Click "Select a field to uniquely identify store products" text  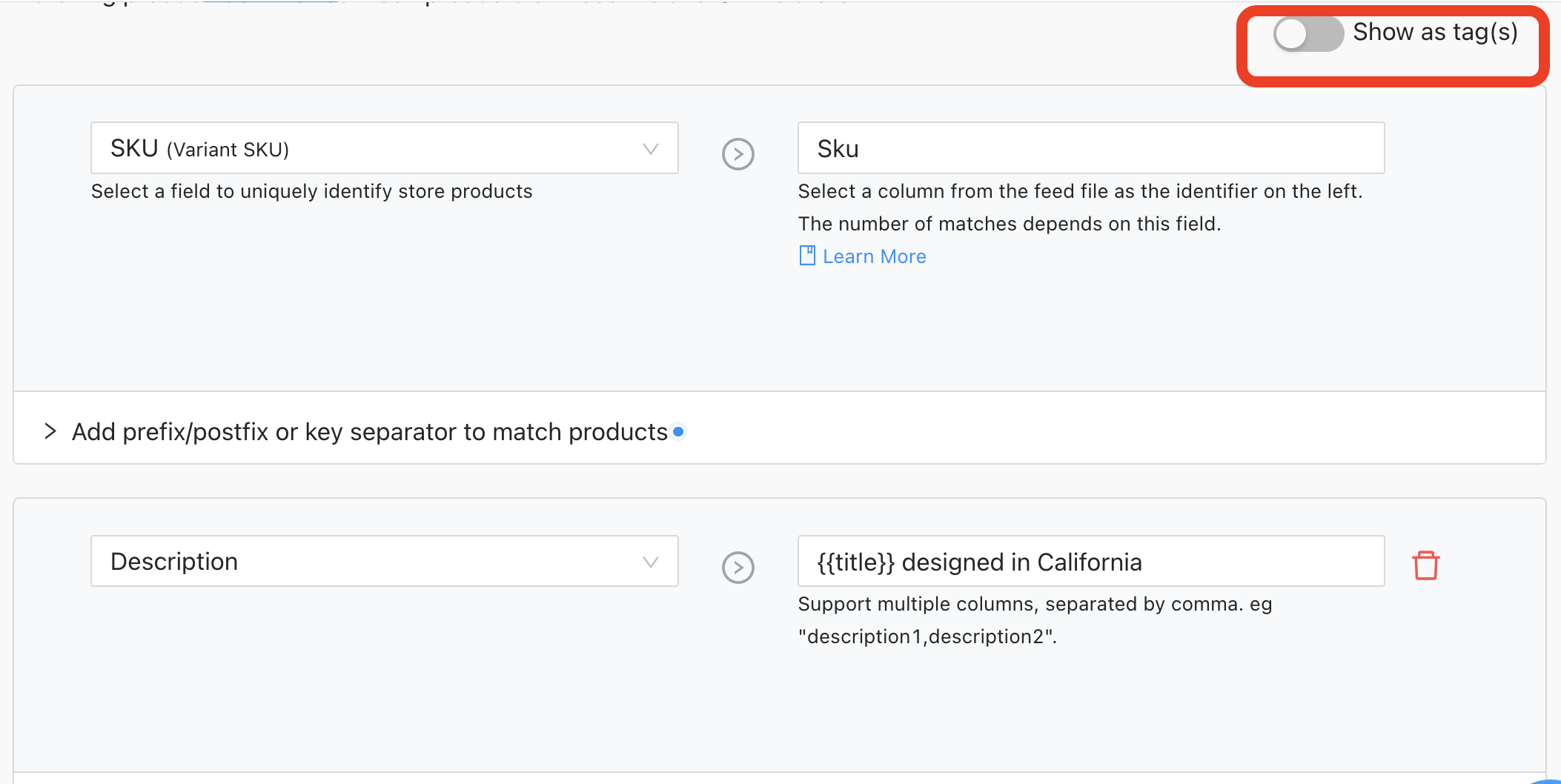[311, 191]
